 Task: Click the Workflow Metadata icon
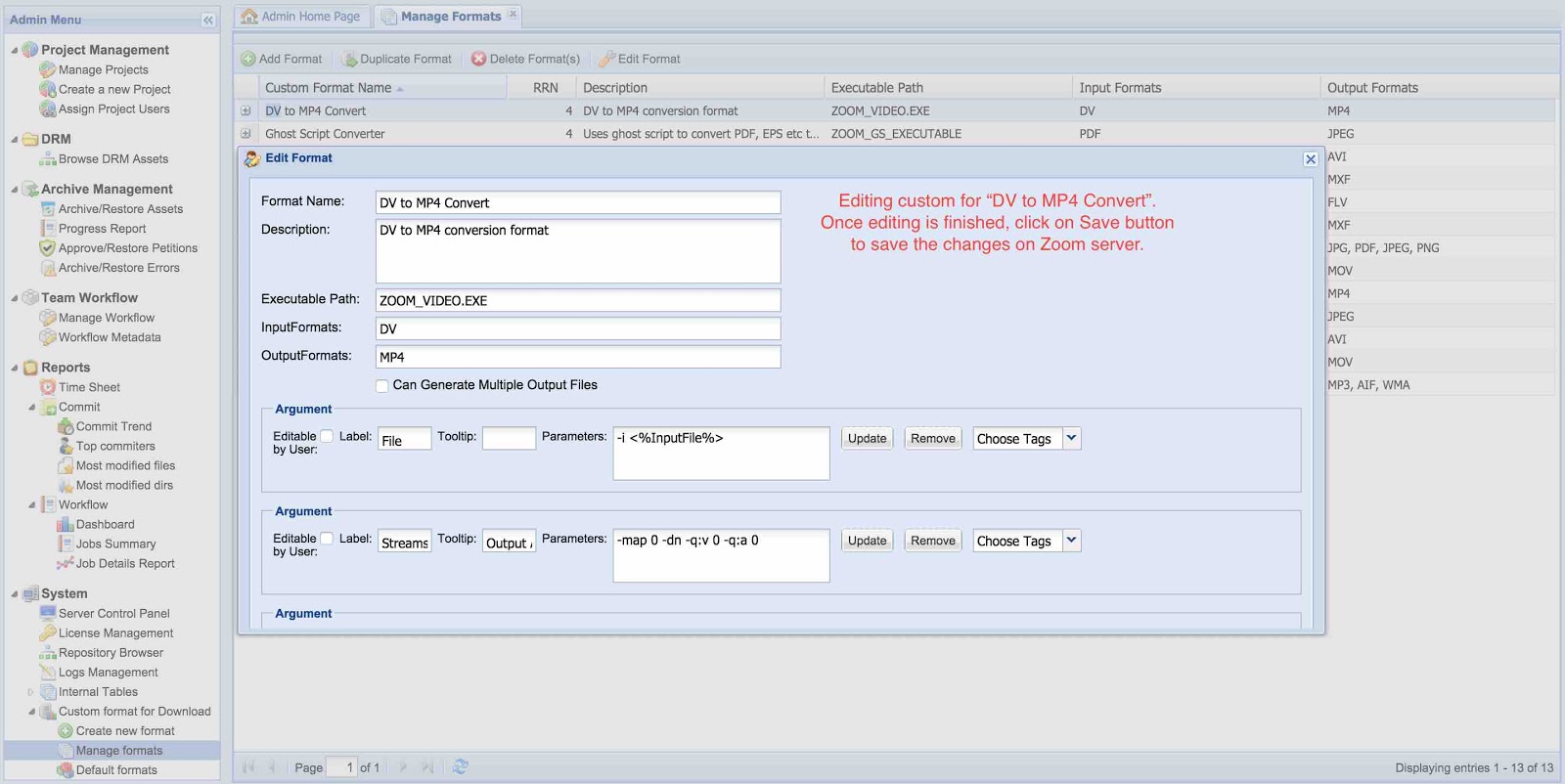(47, 336)
